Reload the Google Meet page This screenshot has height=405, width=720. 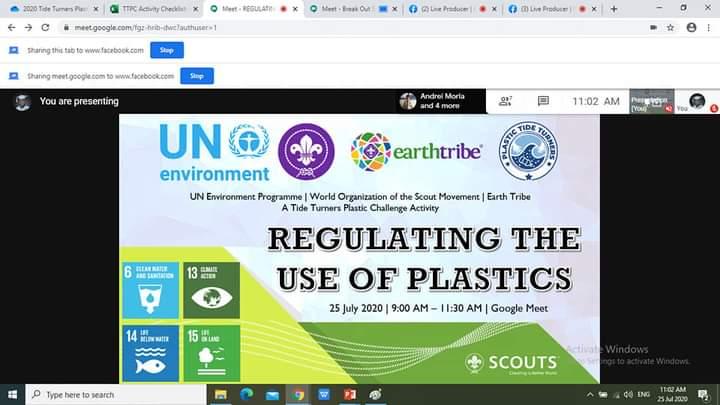[x=45, y=28]
